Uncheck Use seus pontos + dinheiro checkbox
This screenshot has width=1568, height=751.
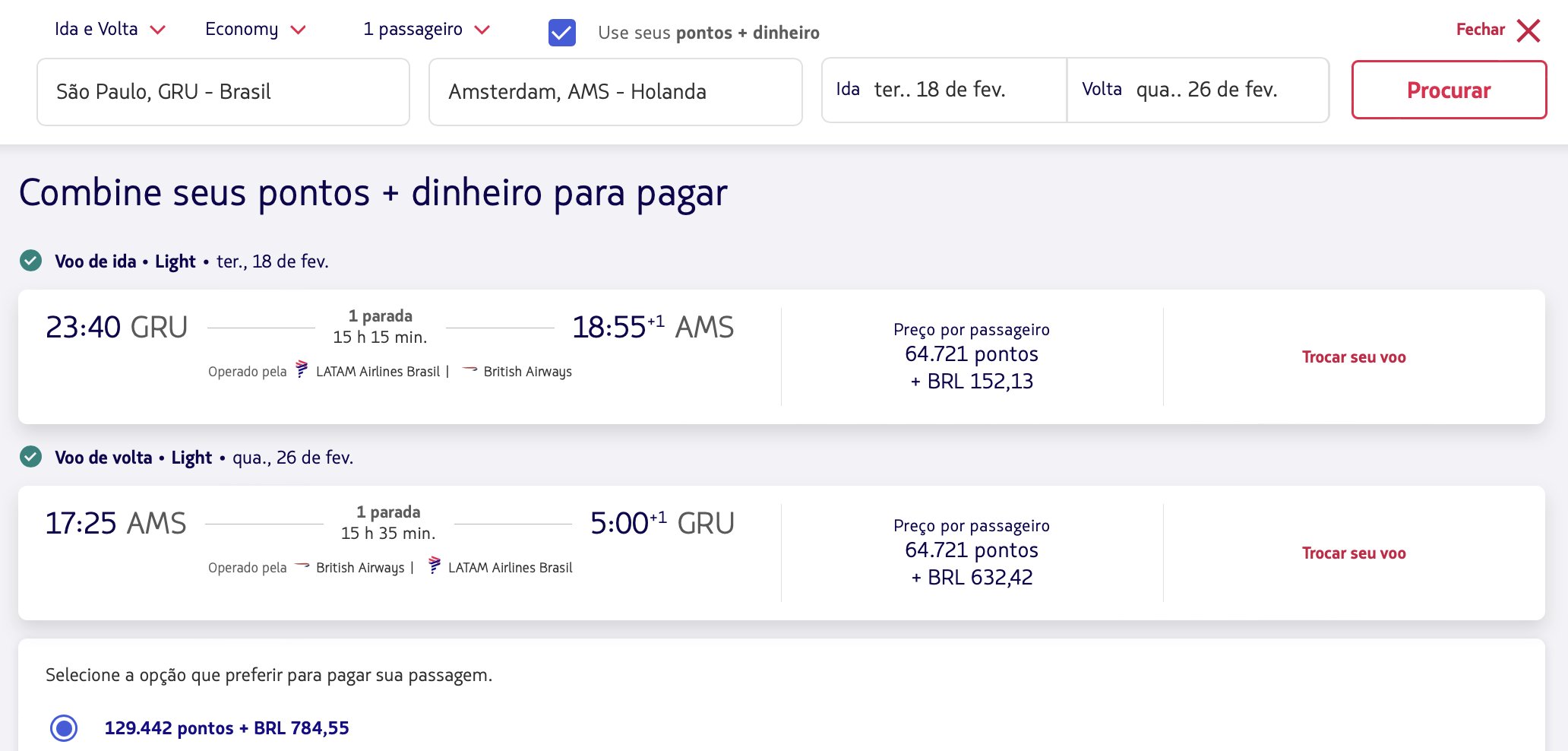(562, 33)
